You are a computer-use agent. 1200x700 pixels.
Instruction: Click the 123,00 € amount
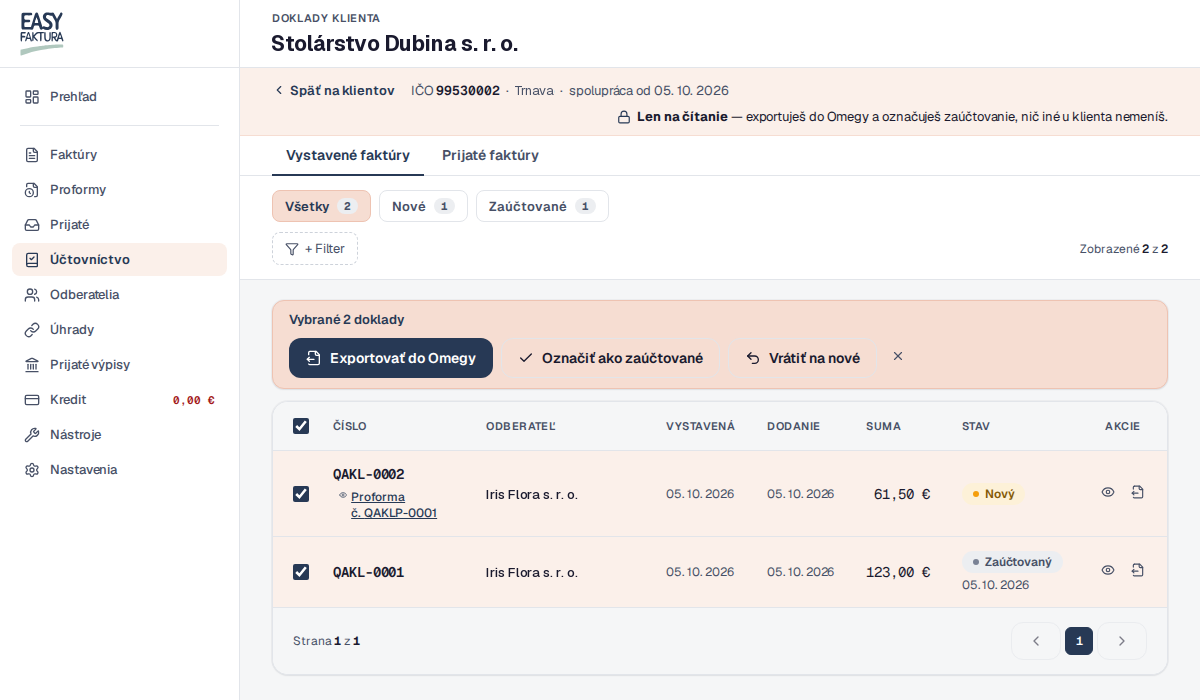(x=898, y=572)
